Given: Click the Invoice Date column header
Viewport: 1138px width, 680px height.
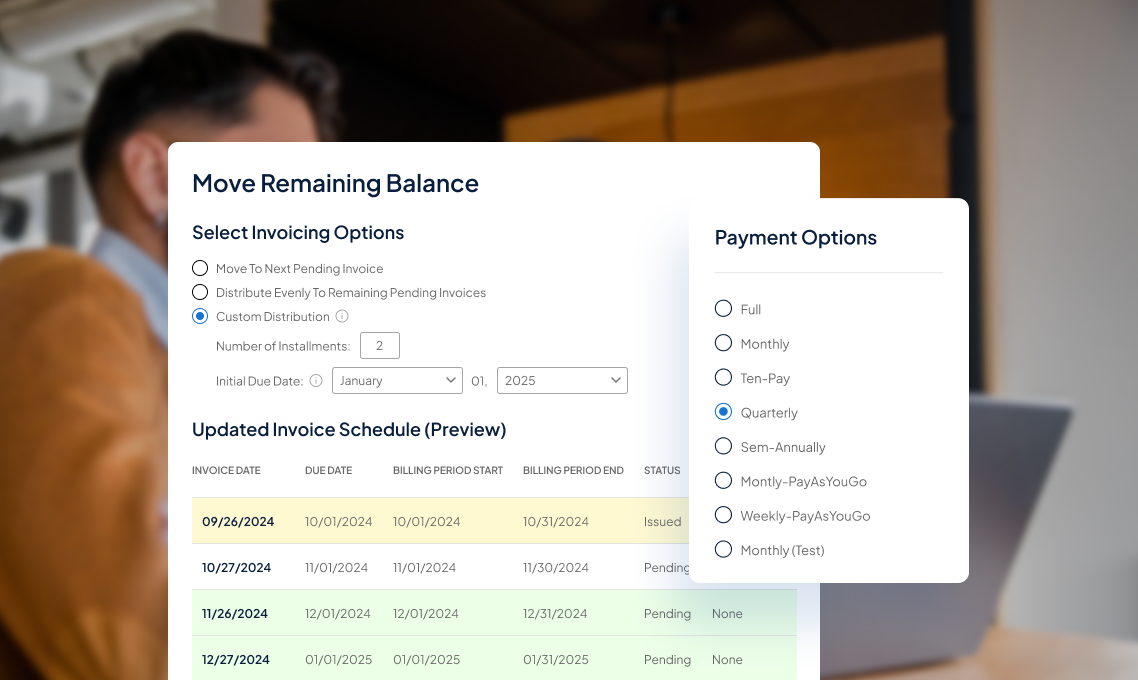Looking at the screenshot, I should point(226,470).
